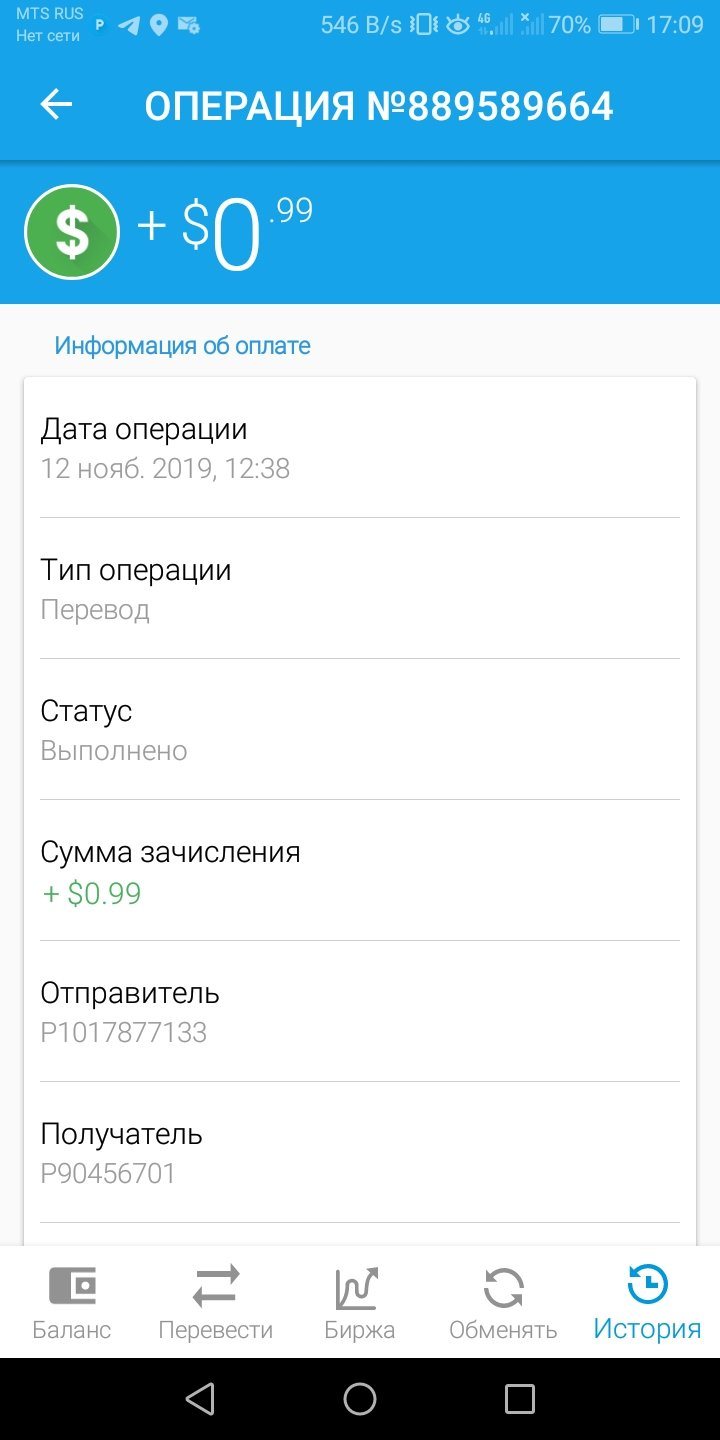The image size is (720, 1440).
Task: Tap the Перевести transfer arrows icon
Action: [x=216, y=1287]
